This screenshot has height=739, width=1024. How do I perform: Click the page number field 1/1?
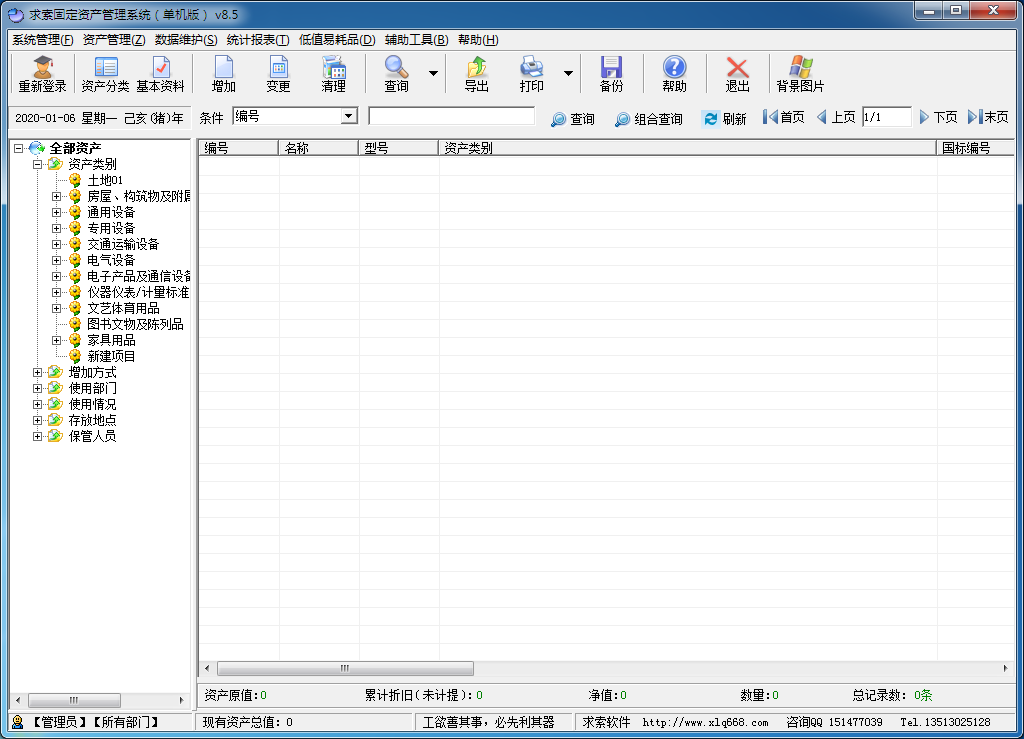pyautogui.click(x=886, y=118)
